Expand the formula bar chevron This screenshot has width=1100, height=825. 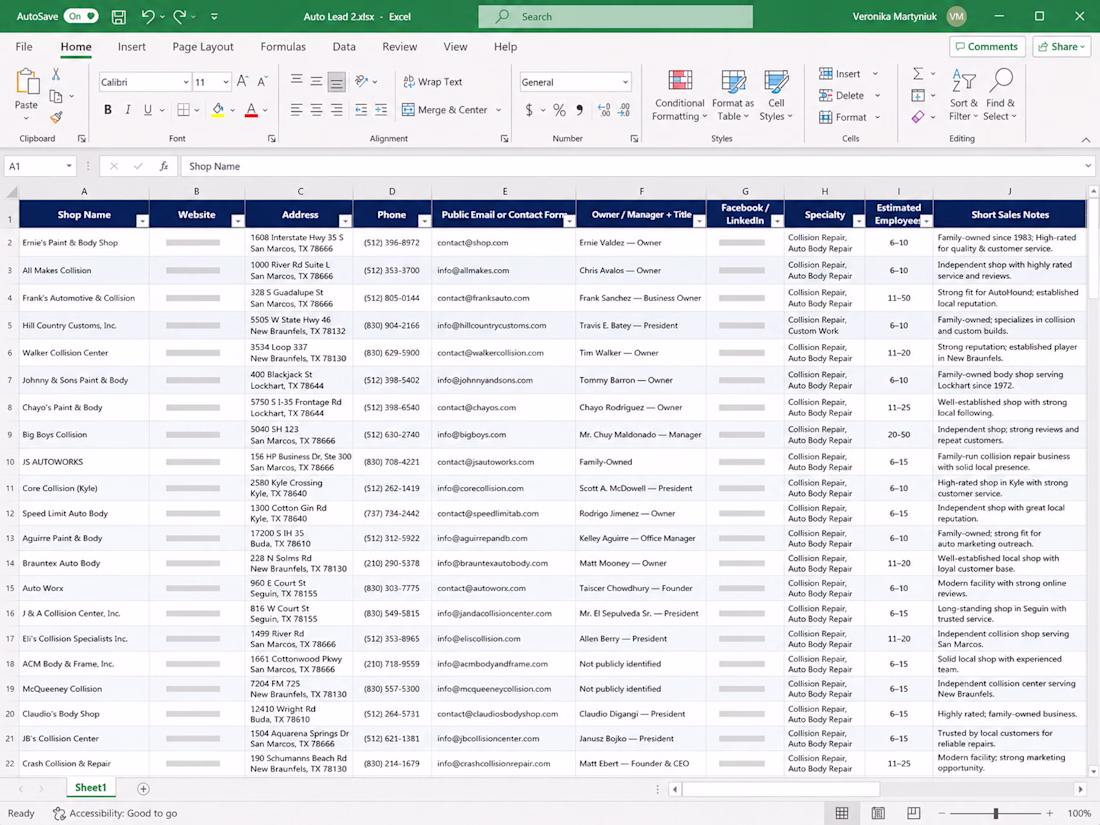(x=1087, y=166)
